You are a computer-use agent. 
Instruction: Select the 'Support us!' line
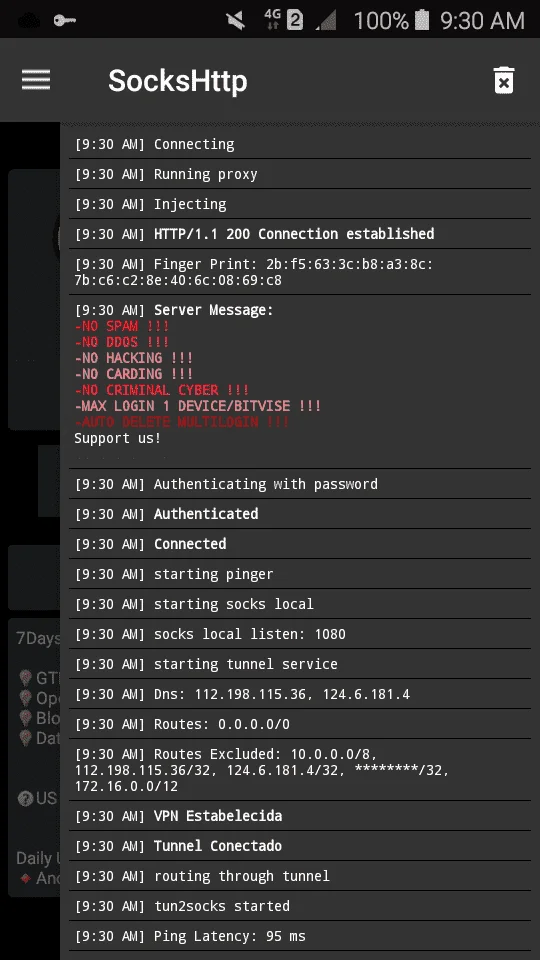pyautogui.click(x=118, y=438)
